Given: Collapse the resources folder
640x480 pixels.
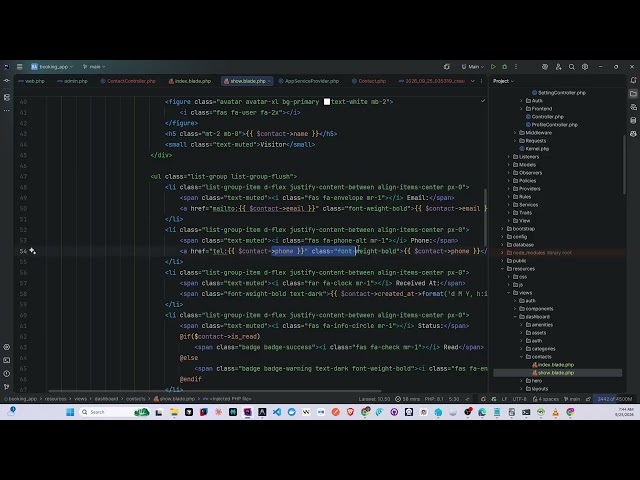Looking at the screenshot, I should click(502, 269).
